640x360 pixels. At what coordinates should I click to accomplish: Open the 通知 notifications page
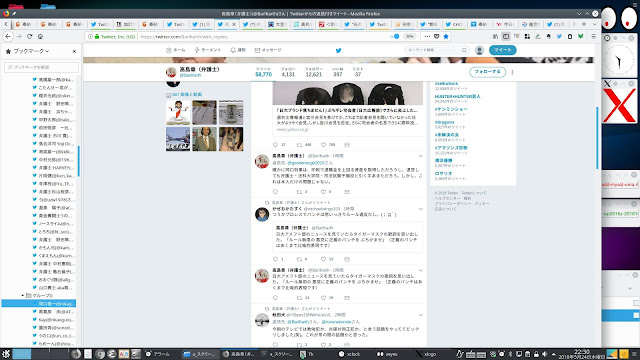[x=238, y=50]
